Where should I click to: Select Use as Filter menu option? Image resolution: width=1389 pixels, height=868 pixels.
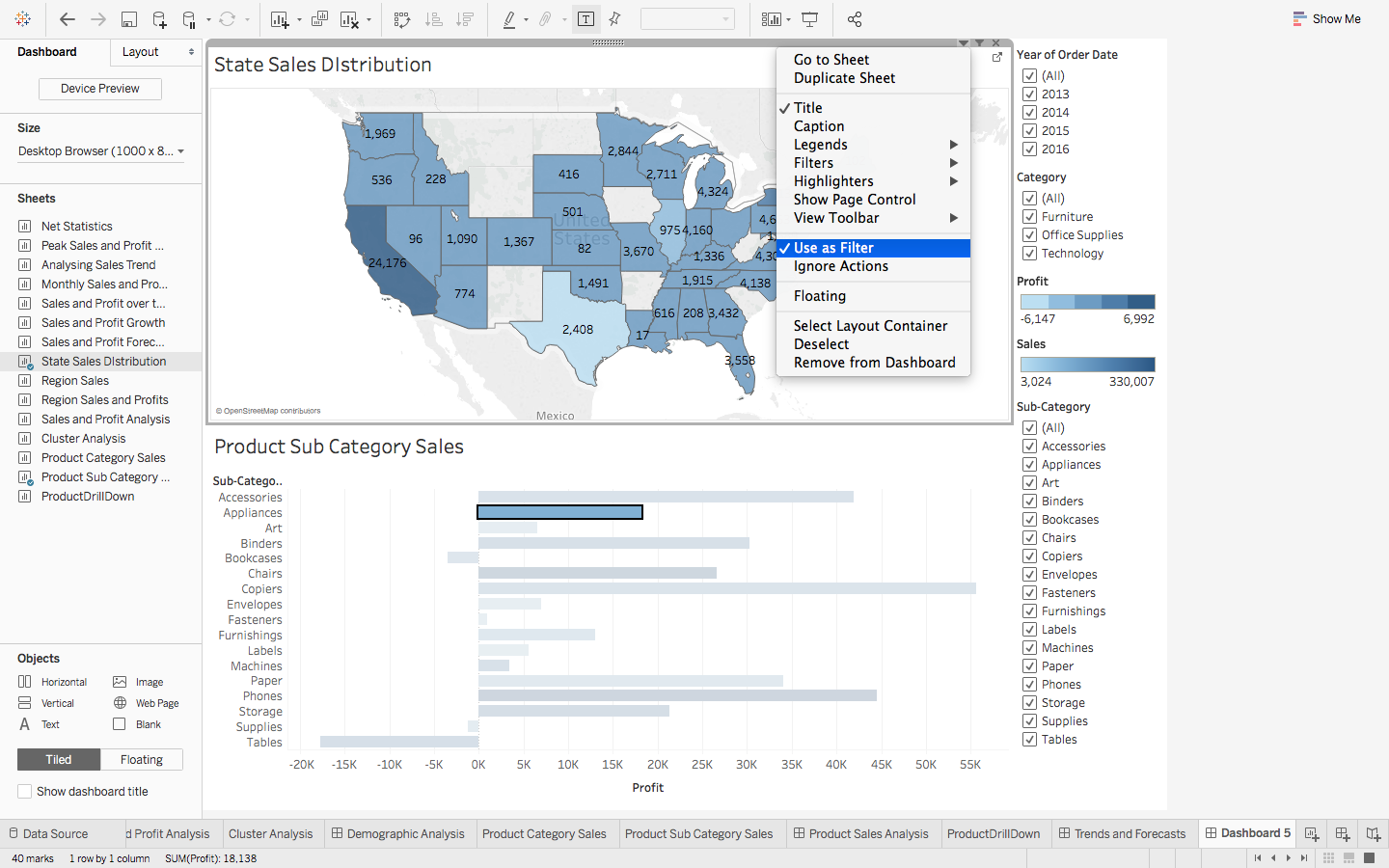point(833,248)
